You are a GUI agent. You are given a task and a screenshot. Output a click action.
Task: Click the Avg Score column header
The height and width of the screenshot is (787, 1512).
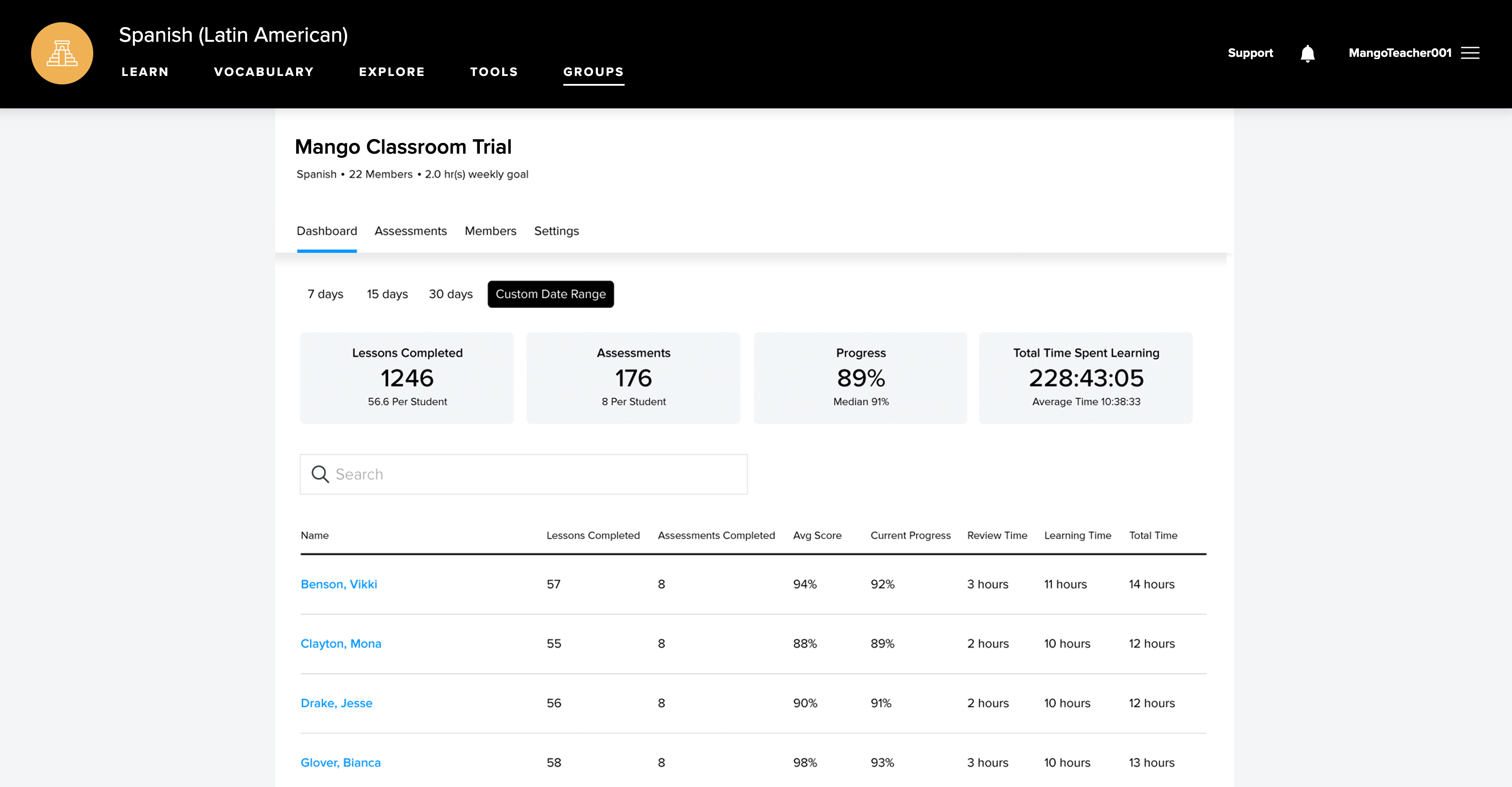point(817,535)
